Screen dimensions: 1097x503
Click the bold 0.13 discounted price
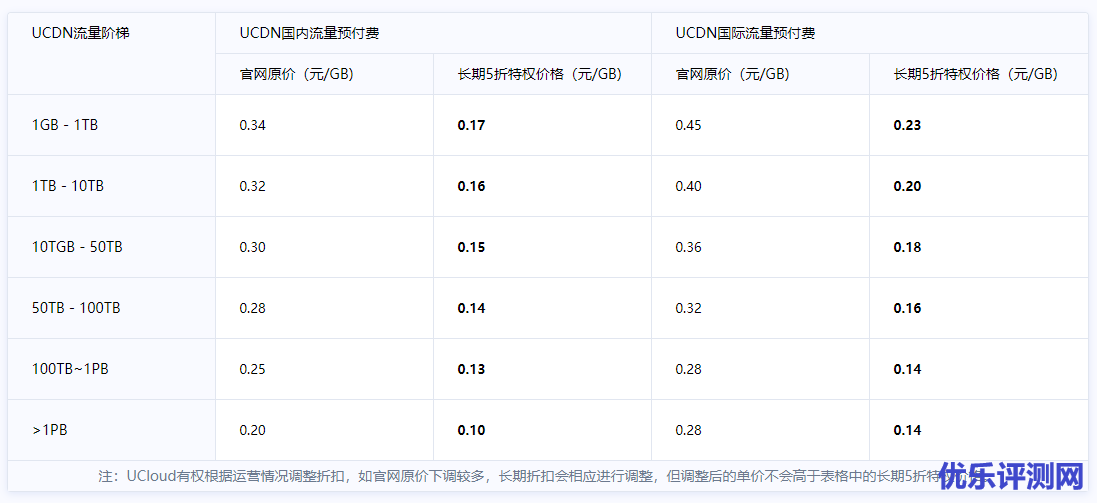point(472,369)
